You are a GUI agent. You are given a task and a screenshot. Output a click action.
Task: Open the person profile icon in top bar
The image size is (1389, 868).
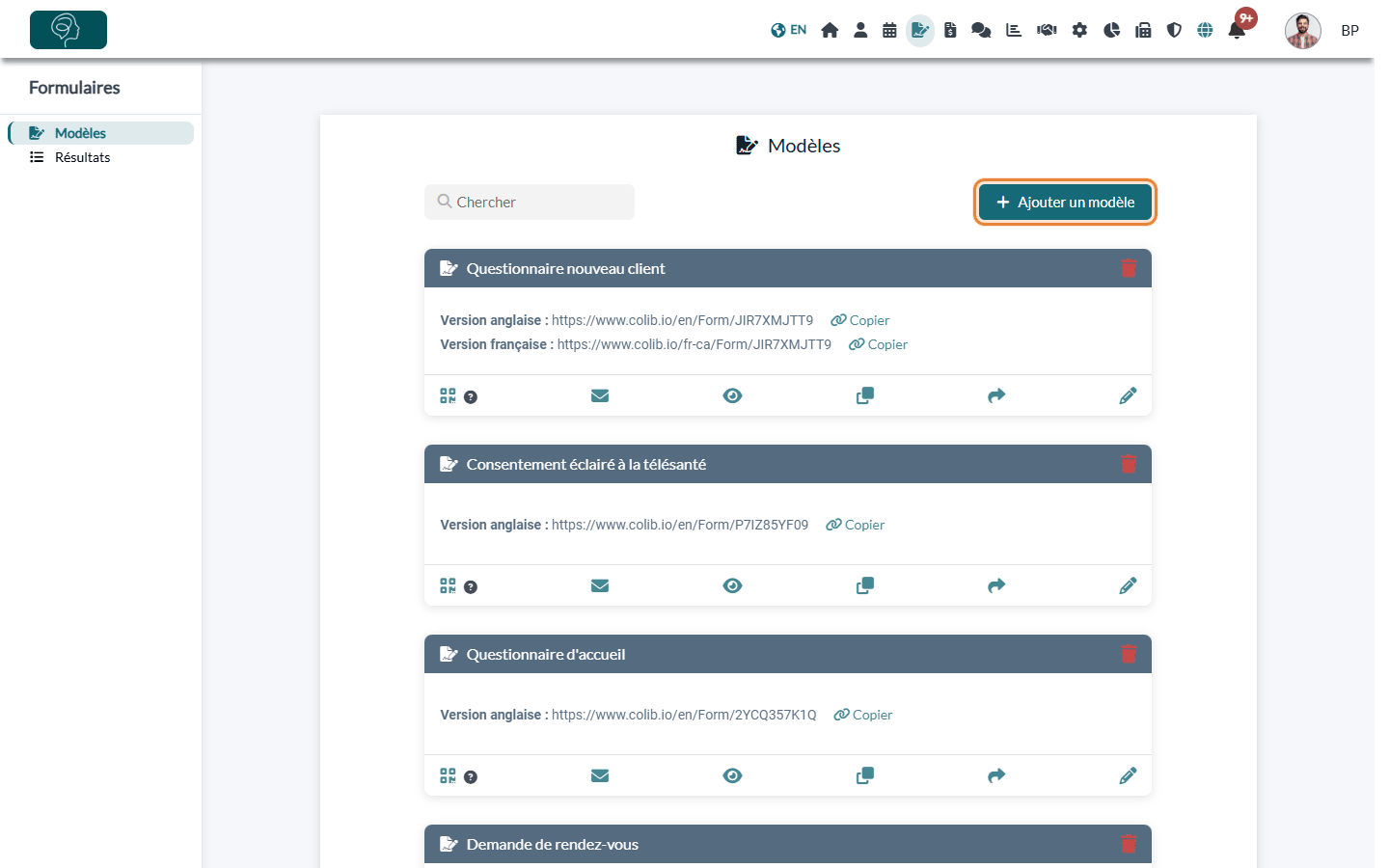[860, 30]
